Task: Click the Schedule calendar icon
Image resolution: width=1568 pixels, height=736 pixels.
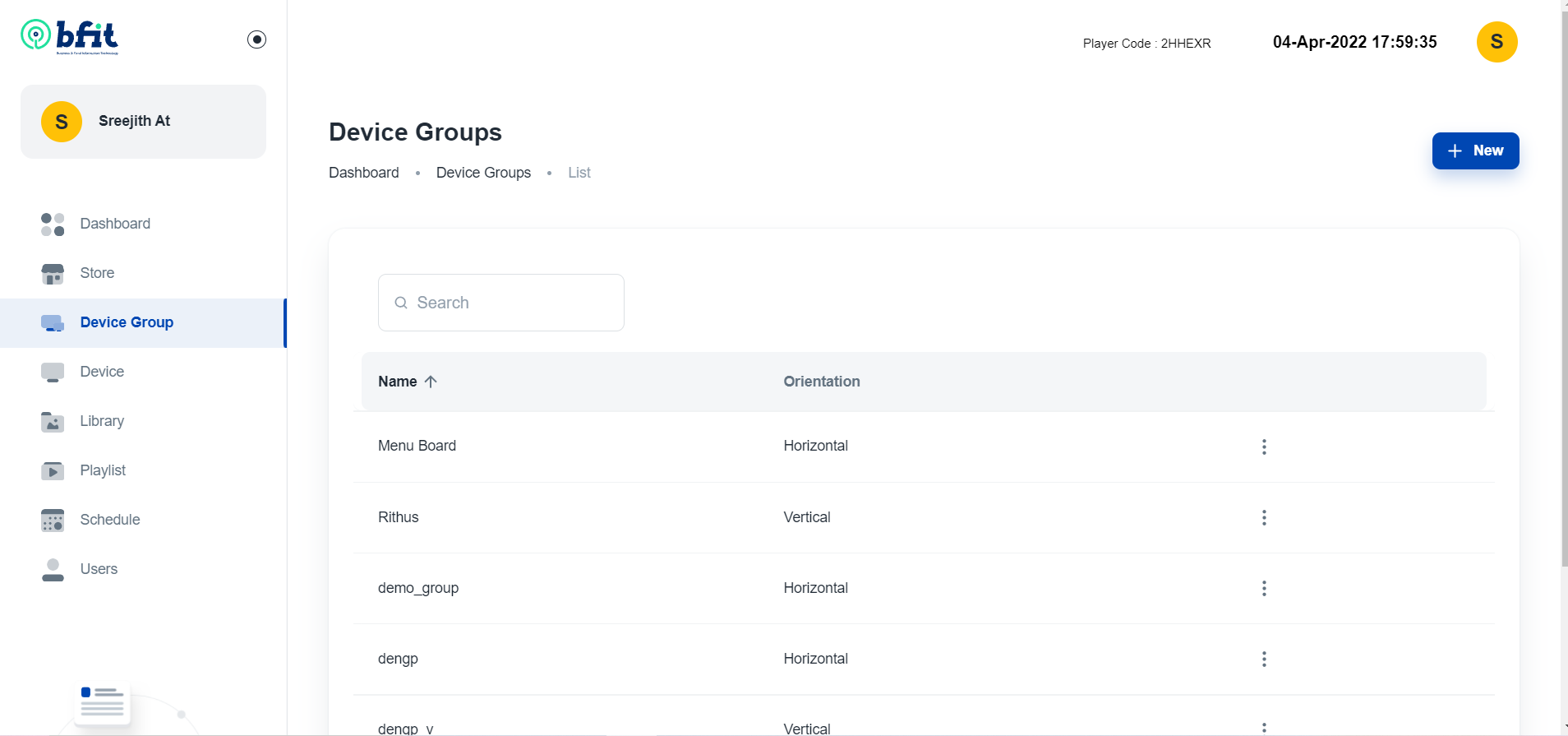Action: click(53, 520)
